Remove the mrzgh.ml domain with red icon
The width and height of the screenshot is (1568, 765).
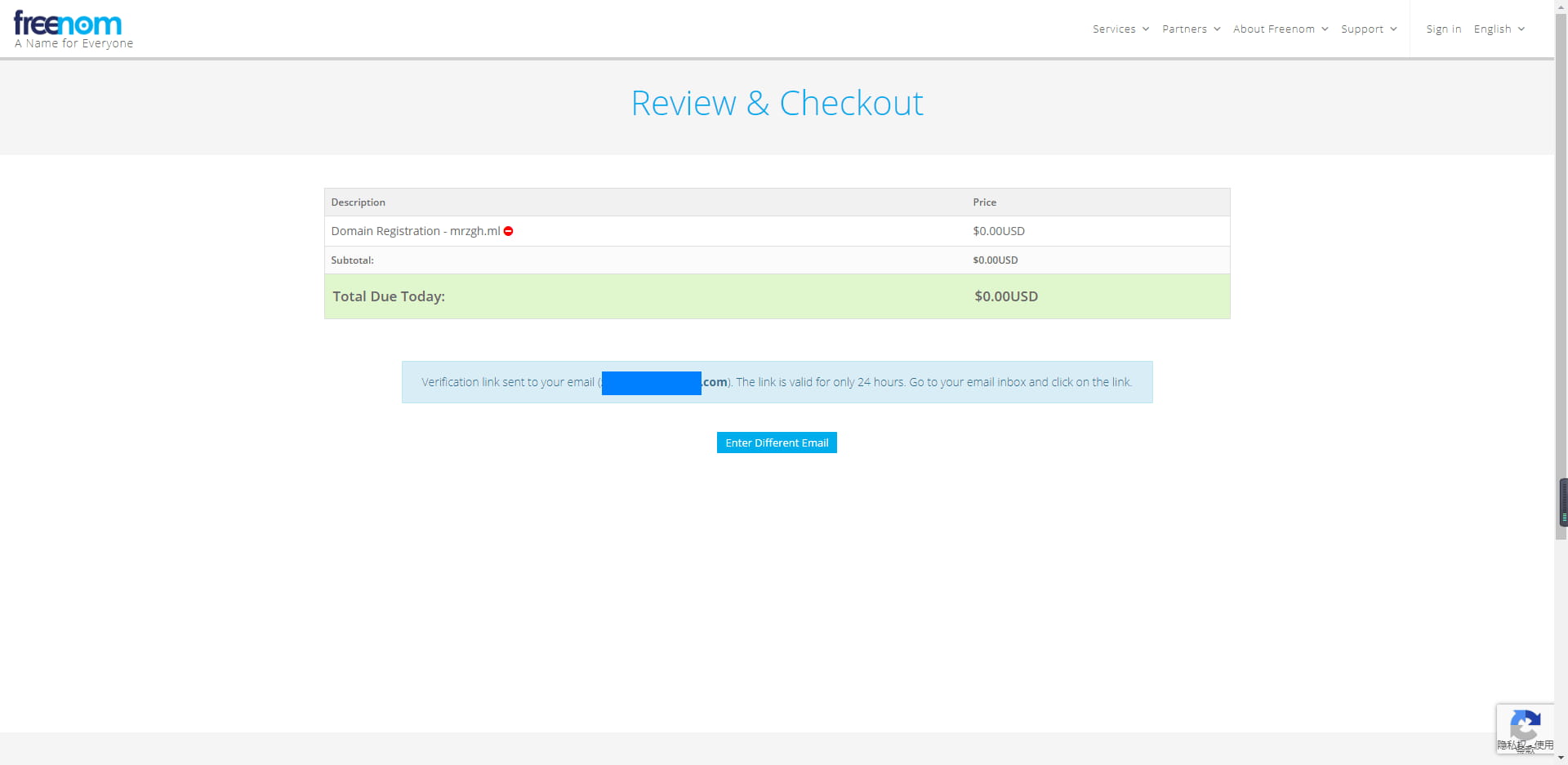[x=508, y=232]
